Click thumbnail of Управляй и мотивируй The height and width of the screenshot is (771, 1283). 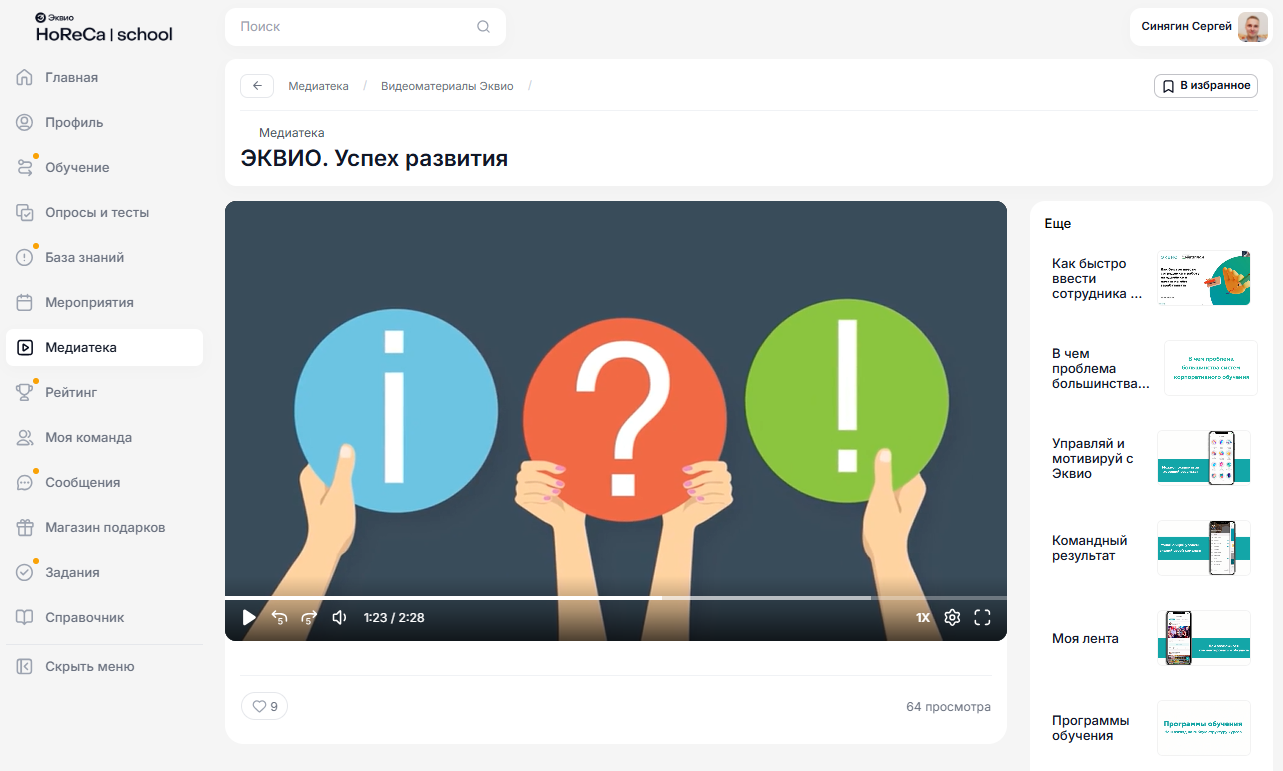point(1204,458)
